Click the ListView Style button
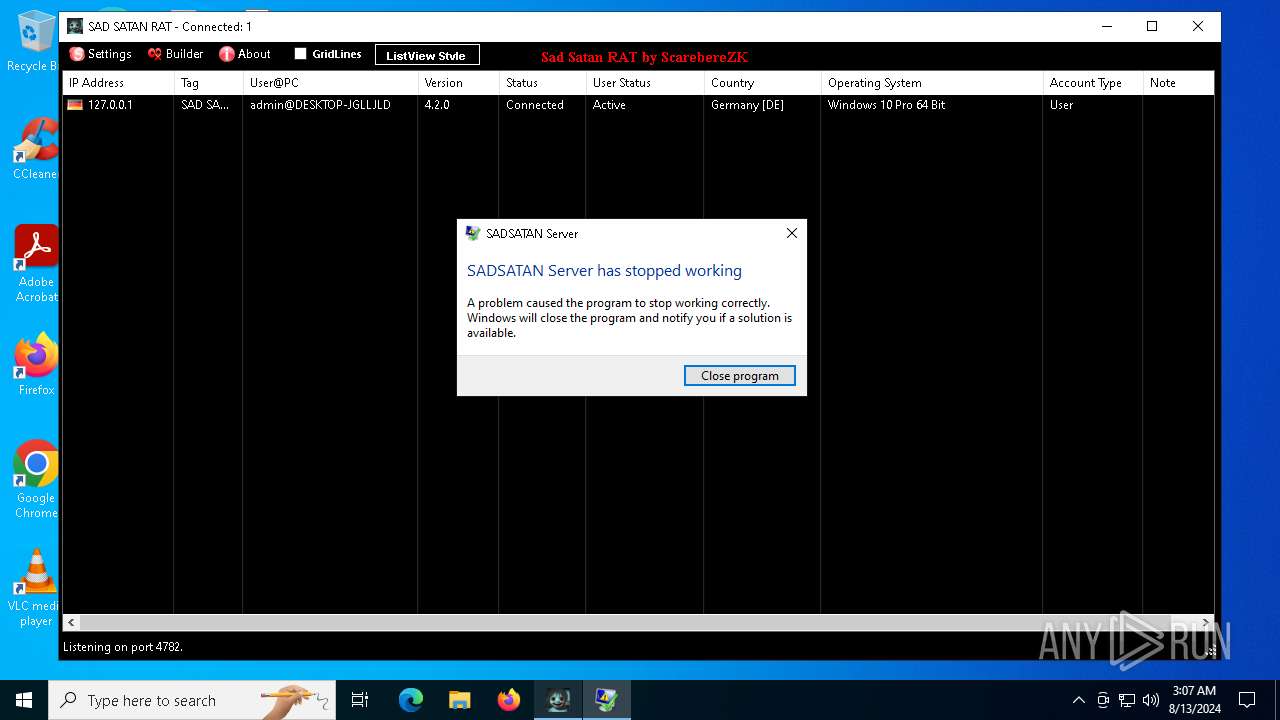 click(x=427, y=55)
